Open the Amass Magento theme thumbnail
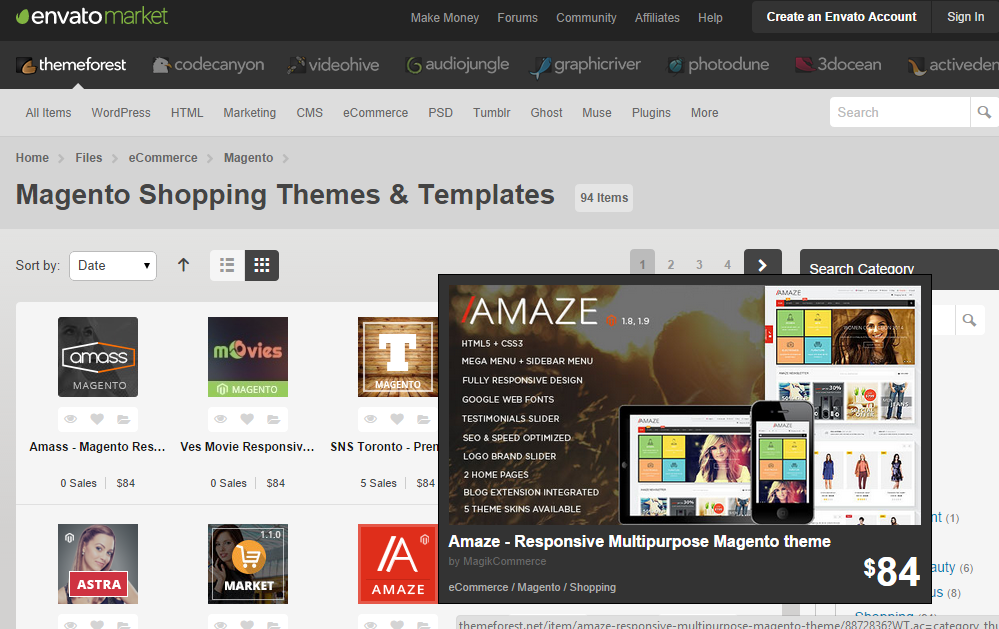 pyautogui.click(x=98, y=357)
